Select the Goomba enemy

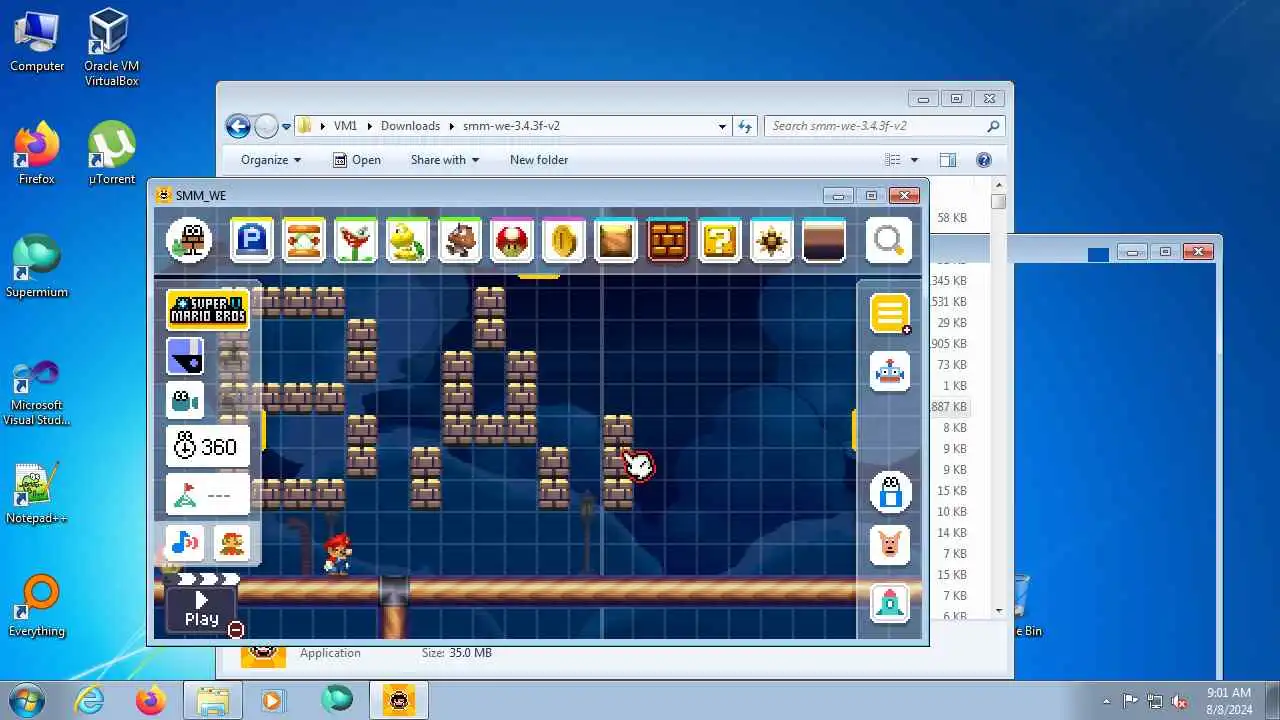tap(460, 240)
